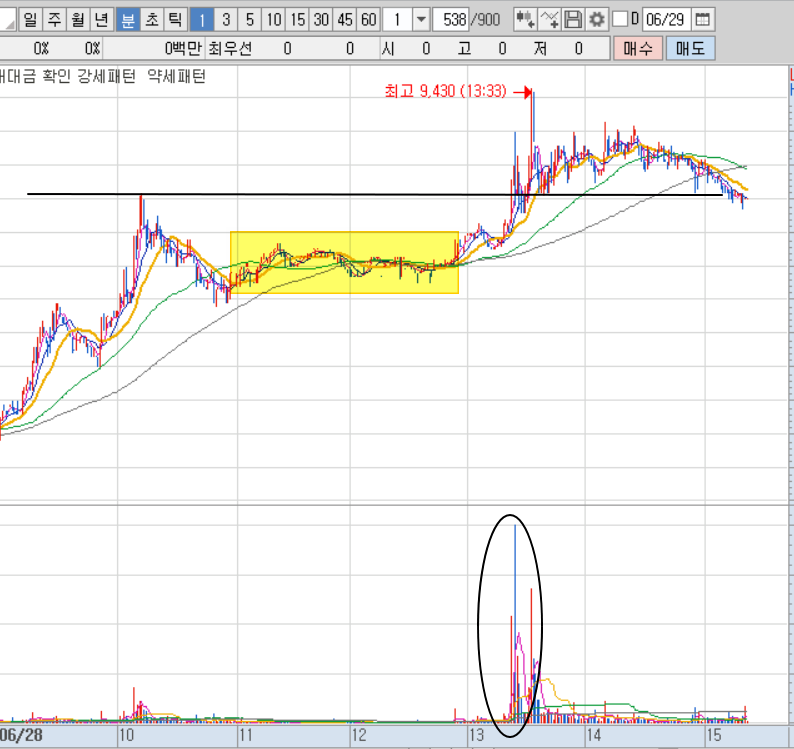The height and width of the screenshot is (749, 794).
Task: Toggle the D date checkbox
Action: coord(620,20)
